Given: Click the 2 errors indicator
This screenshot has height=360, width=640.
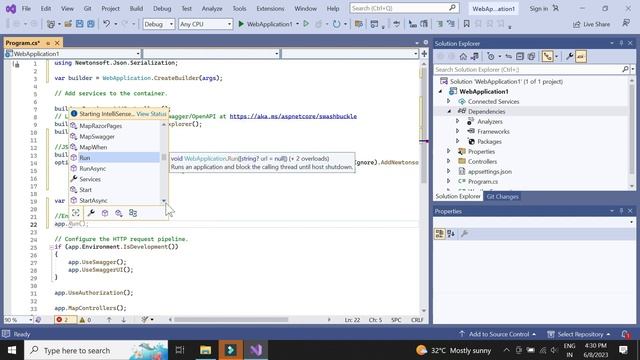Looking at the screenshot, I should click(x=65, y=320).
